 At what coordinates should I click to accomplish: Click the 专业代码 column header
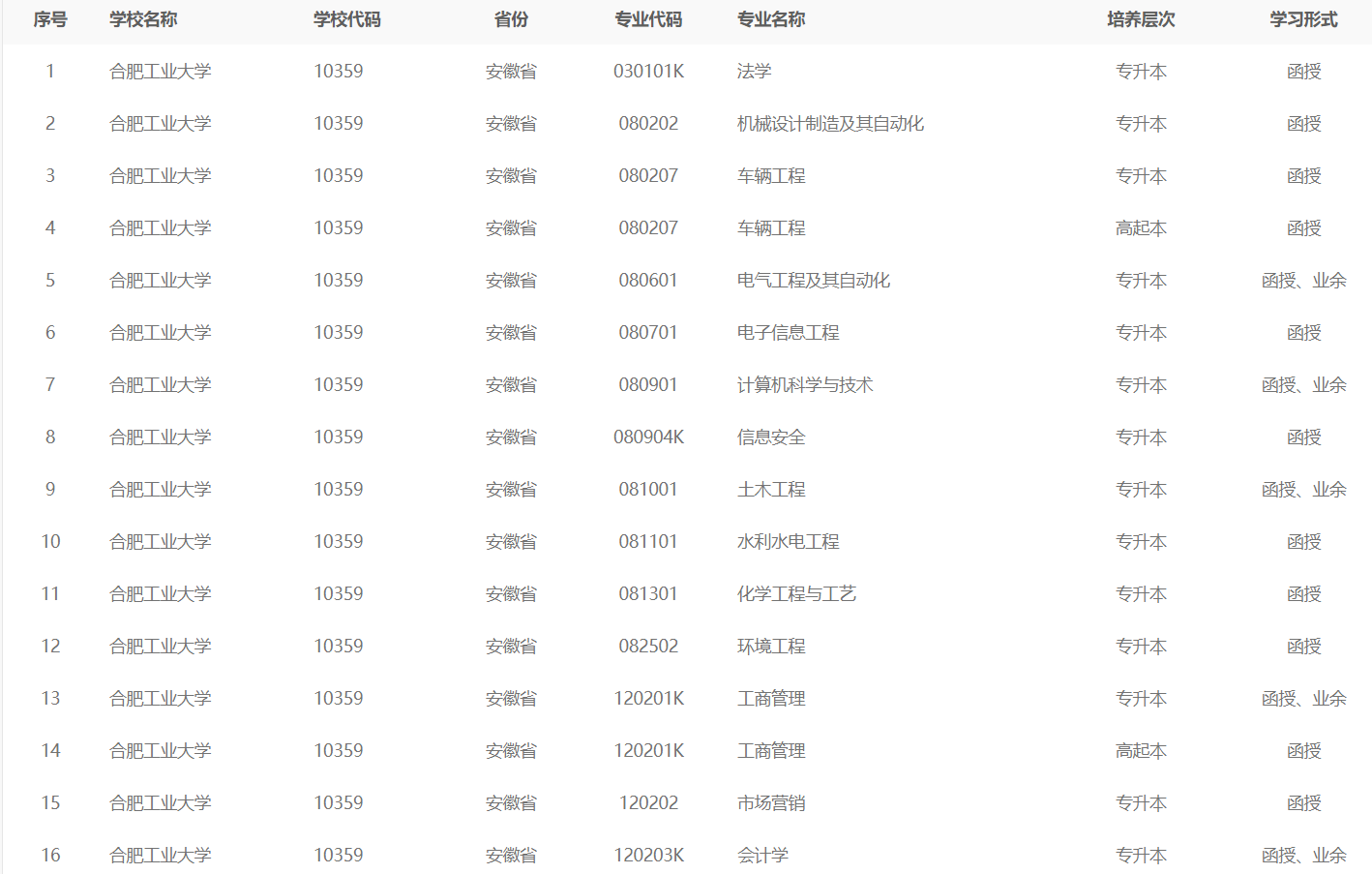tap(648, 19)
